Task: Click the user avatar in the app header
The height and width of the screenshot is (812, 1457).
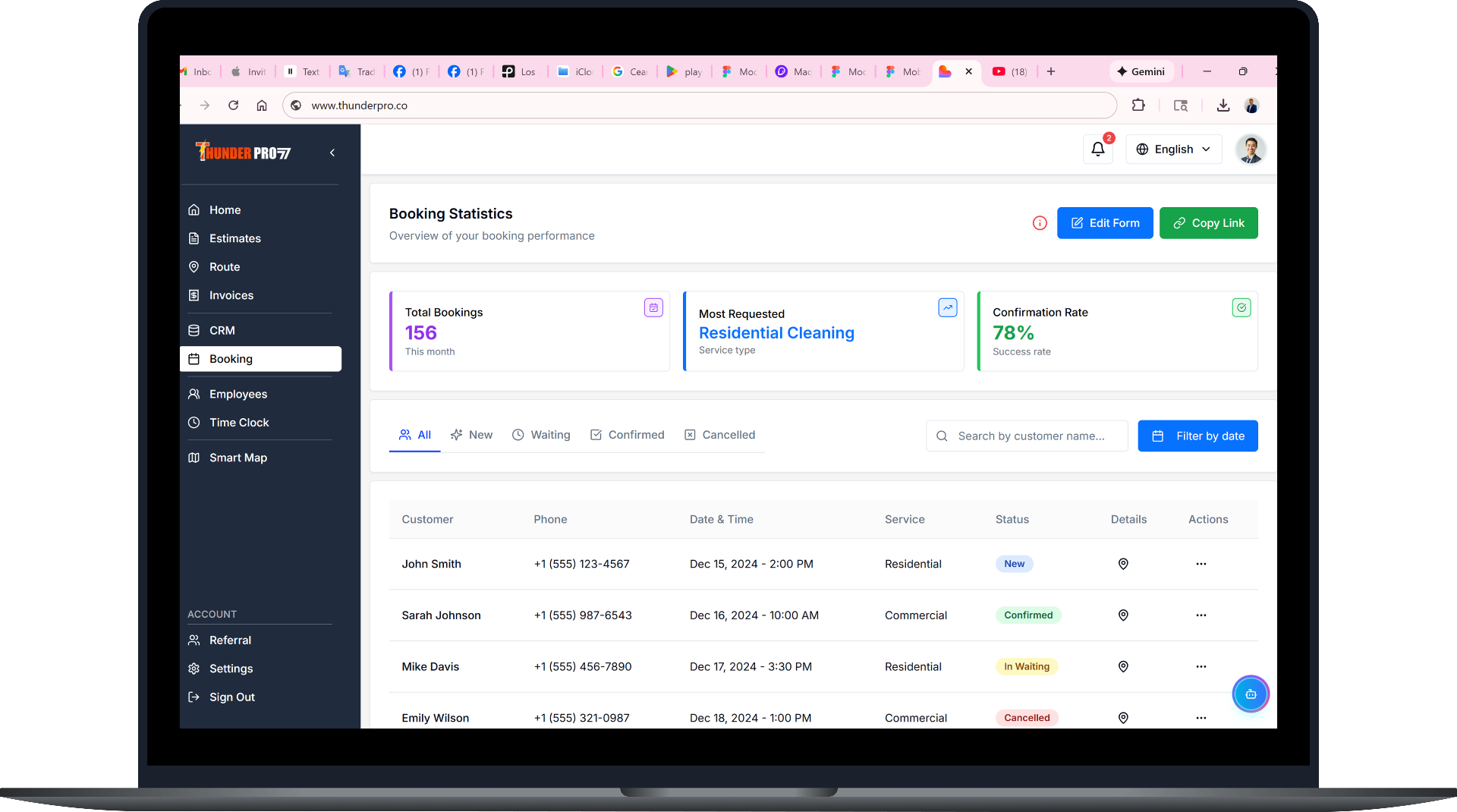Action: (1250, 149)
